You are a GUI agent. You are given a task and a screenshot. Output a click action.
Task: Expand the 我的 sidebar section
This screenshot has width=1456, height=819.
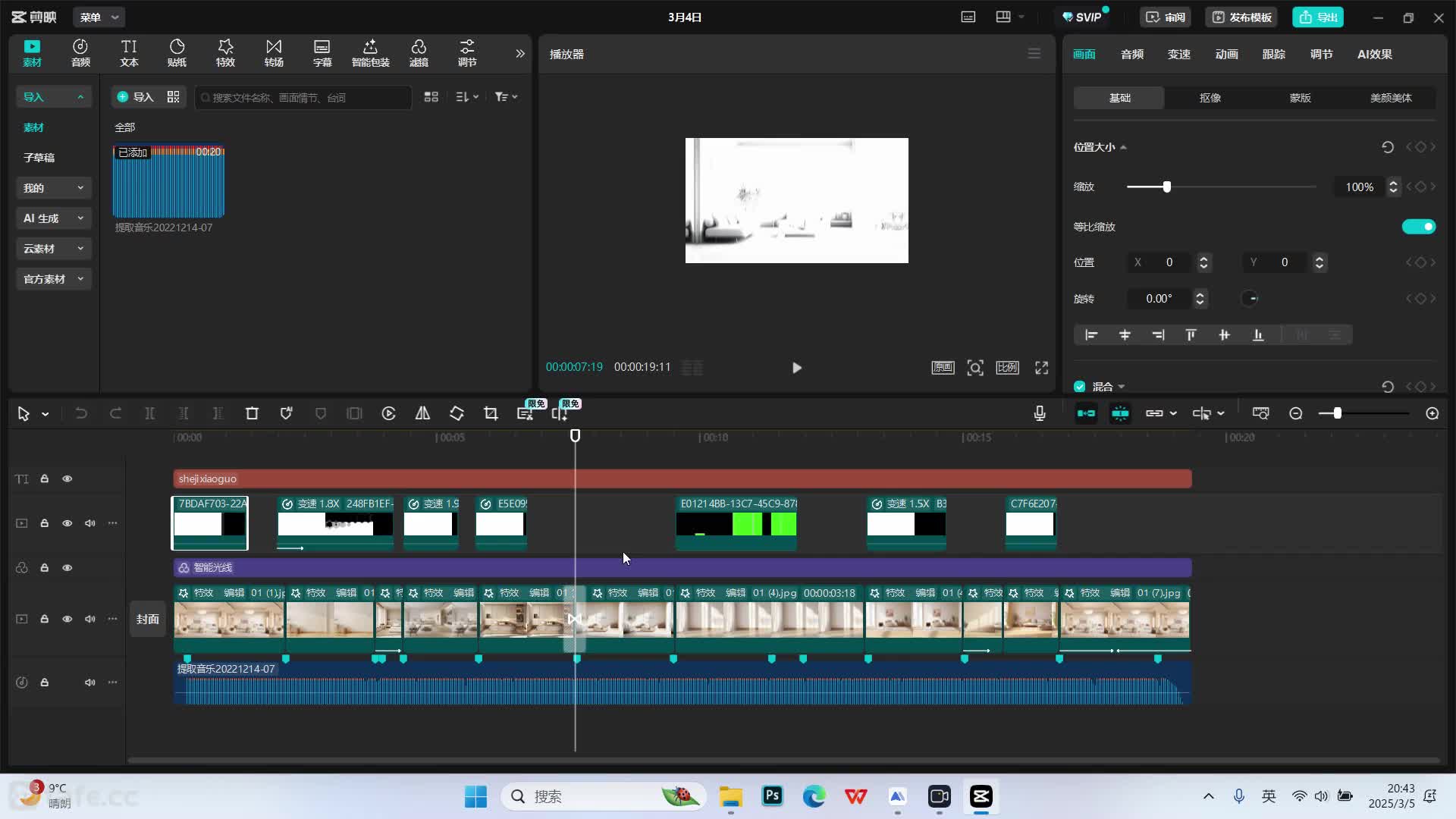[x=53, y=188]
